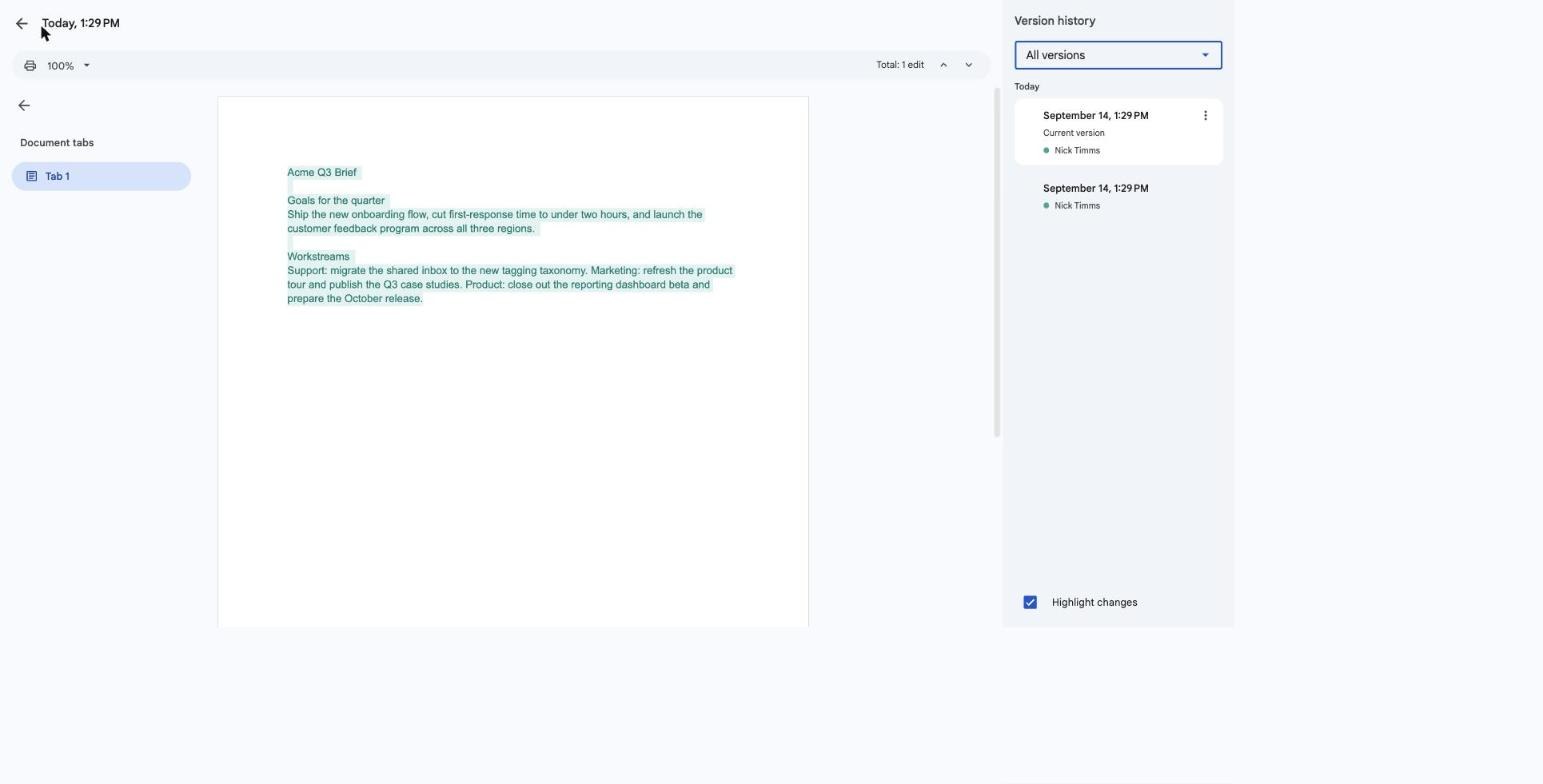Click the Version history panel title

pos(1054,20)
